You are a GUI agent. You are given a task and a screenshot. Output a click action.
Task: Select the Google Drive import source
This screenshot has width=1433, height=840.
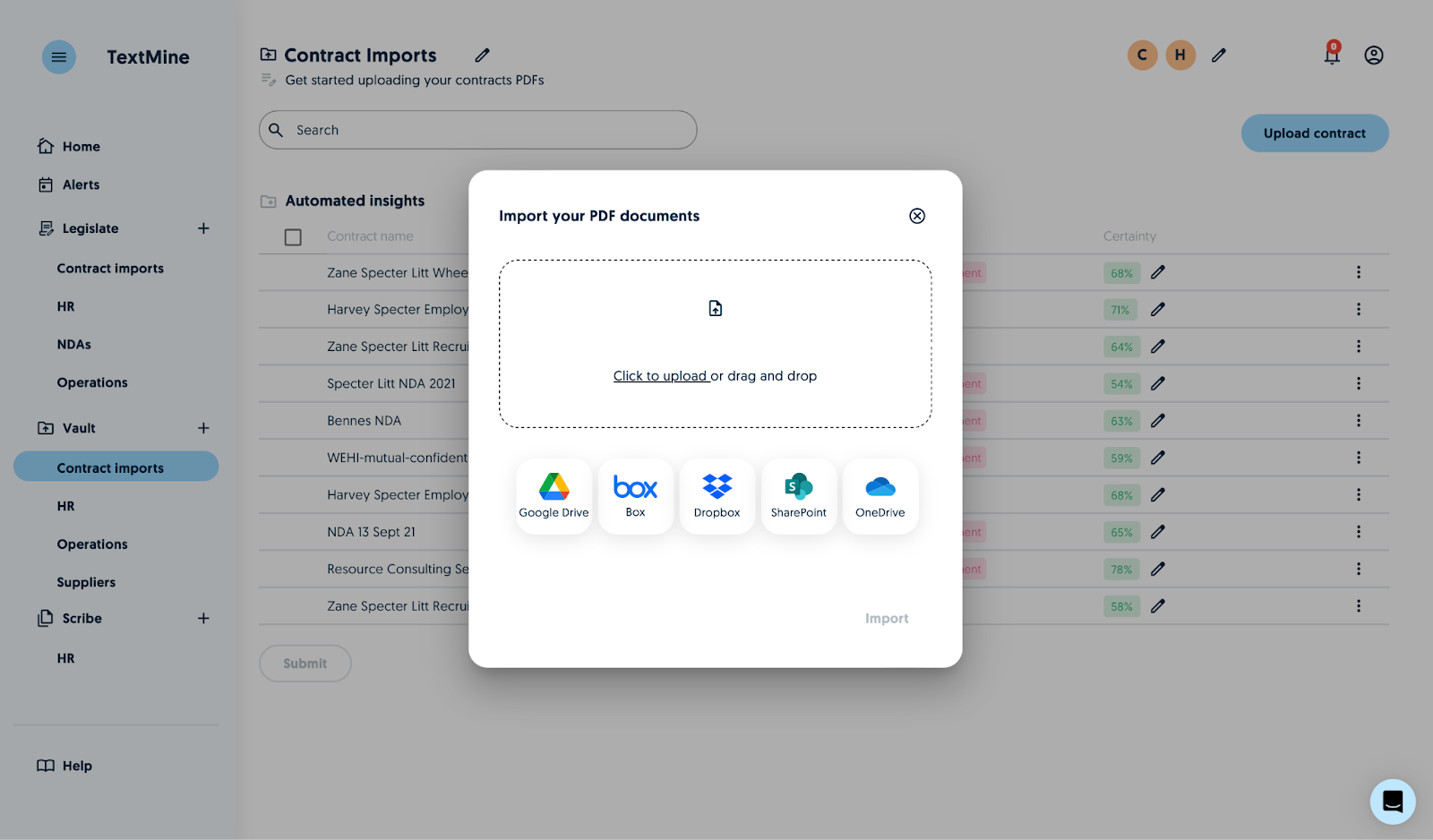tap(553, 495)
